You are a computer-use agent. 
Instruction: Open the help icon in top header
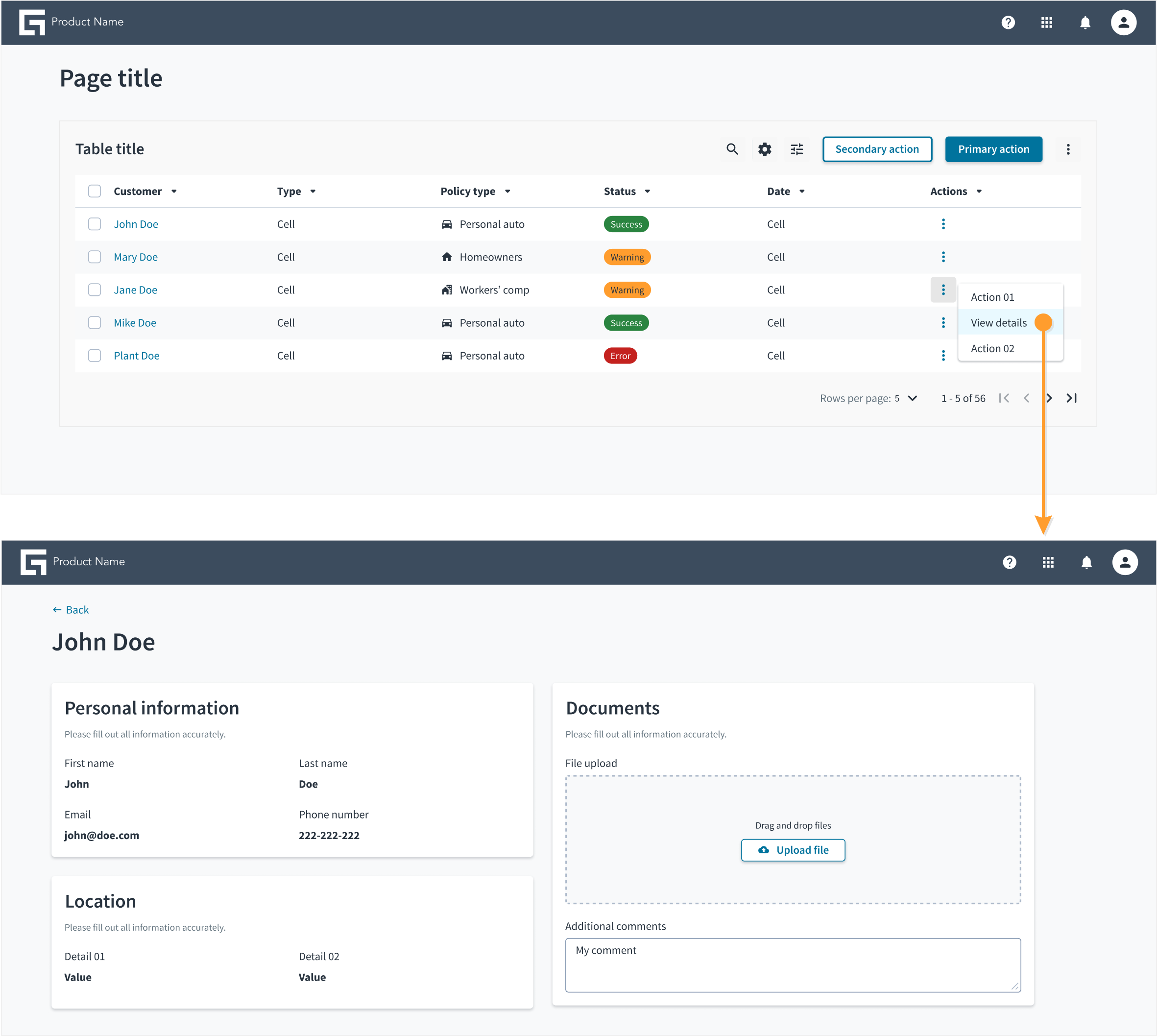(1008, 22)
